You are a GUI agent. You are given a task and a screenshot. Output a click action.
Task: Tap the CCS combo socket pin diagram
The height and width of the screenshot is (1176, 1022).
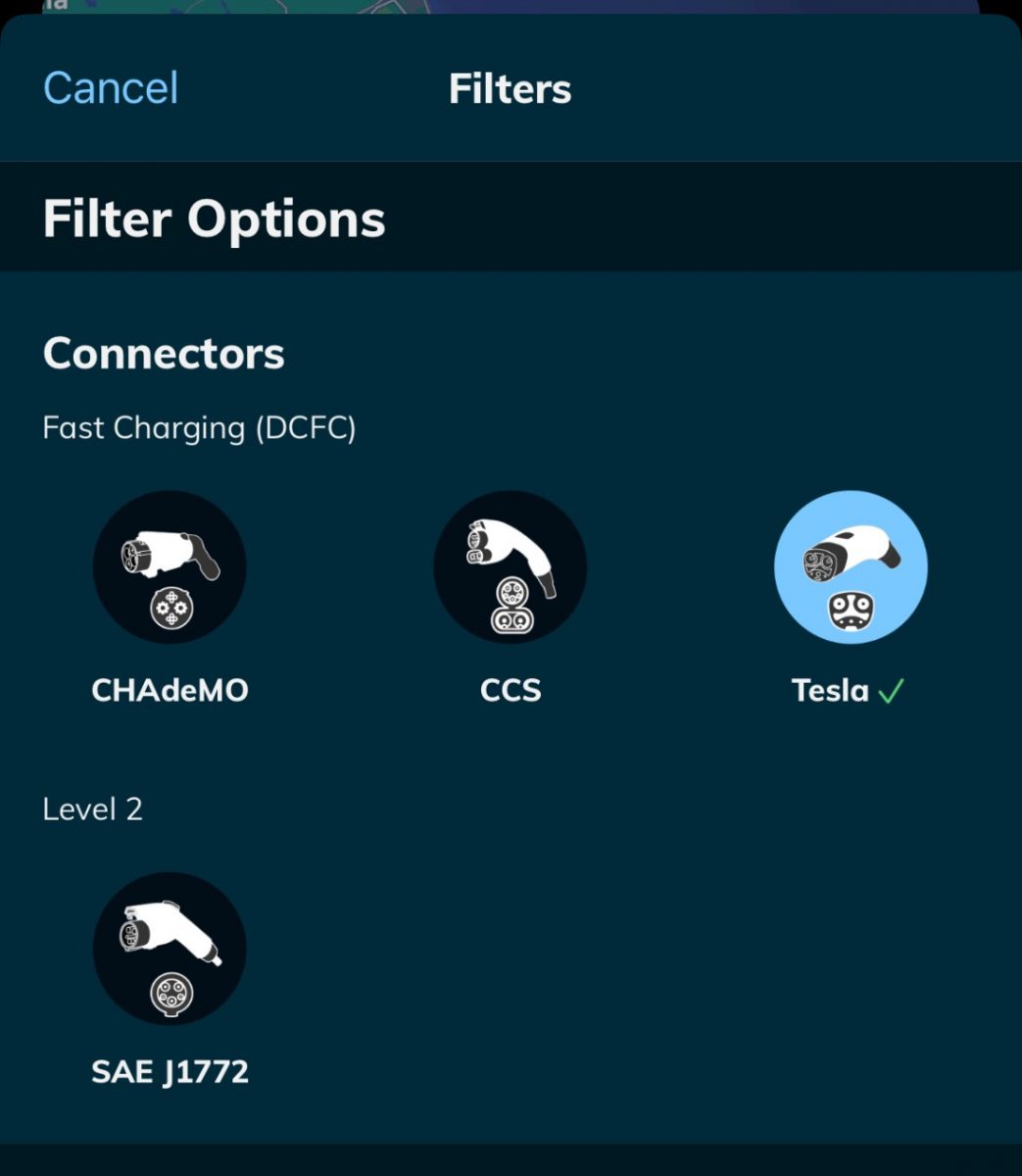pyautogui.click(x=510, y=608)
